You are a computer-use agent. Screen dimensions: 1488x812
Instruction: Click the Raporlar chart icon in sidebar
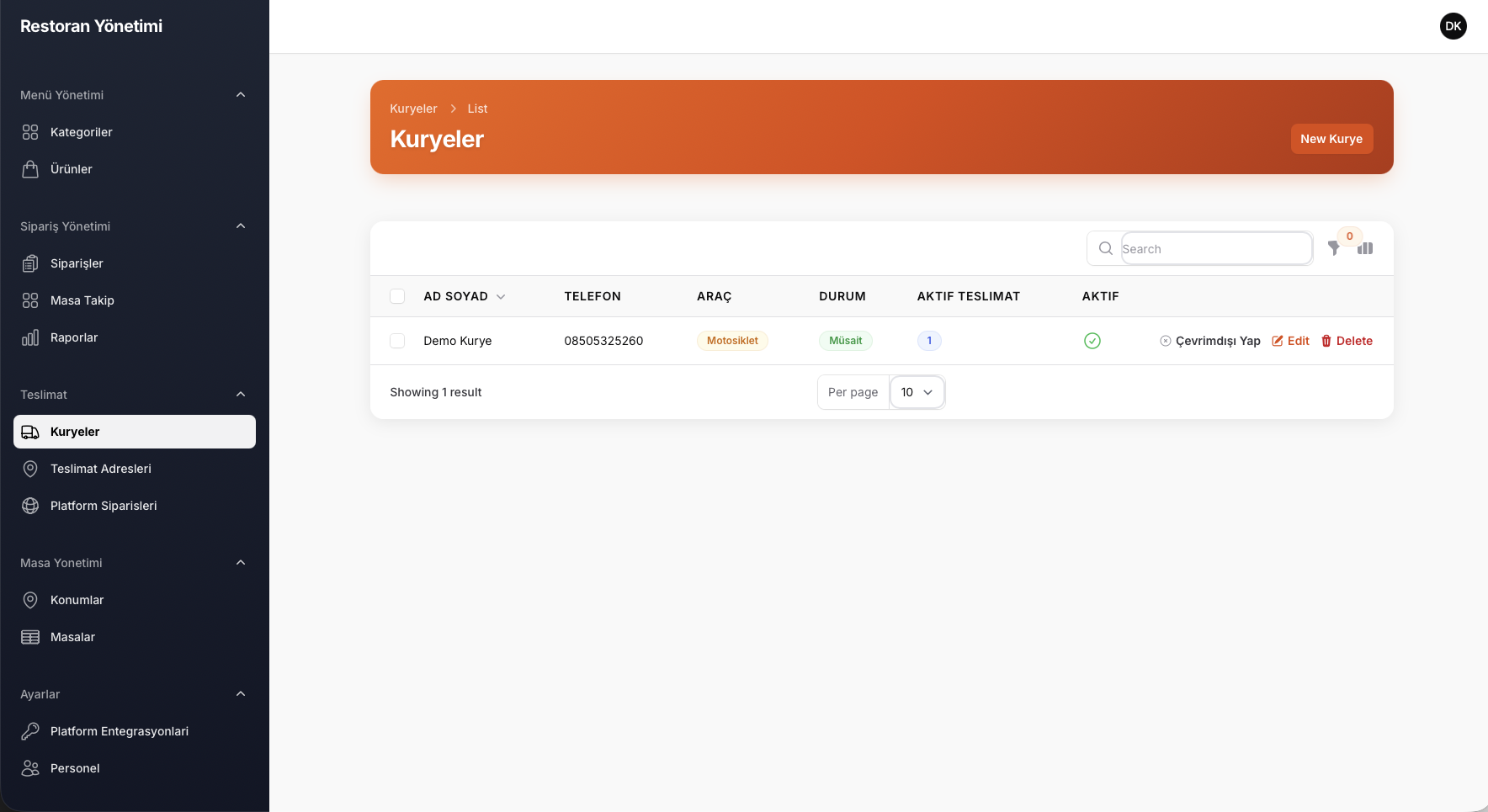pyautogui.click(x=30, y=337)
